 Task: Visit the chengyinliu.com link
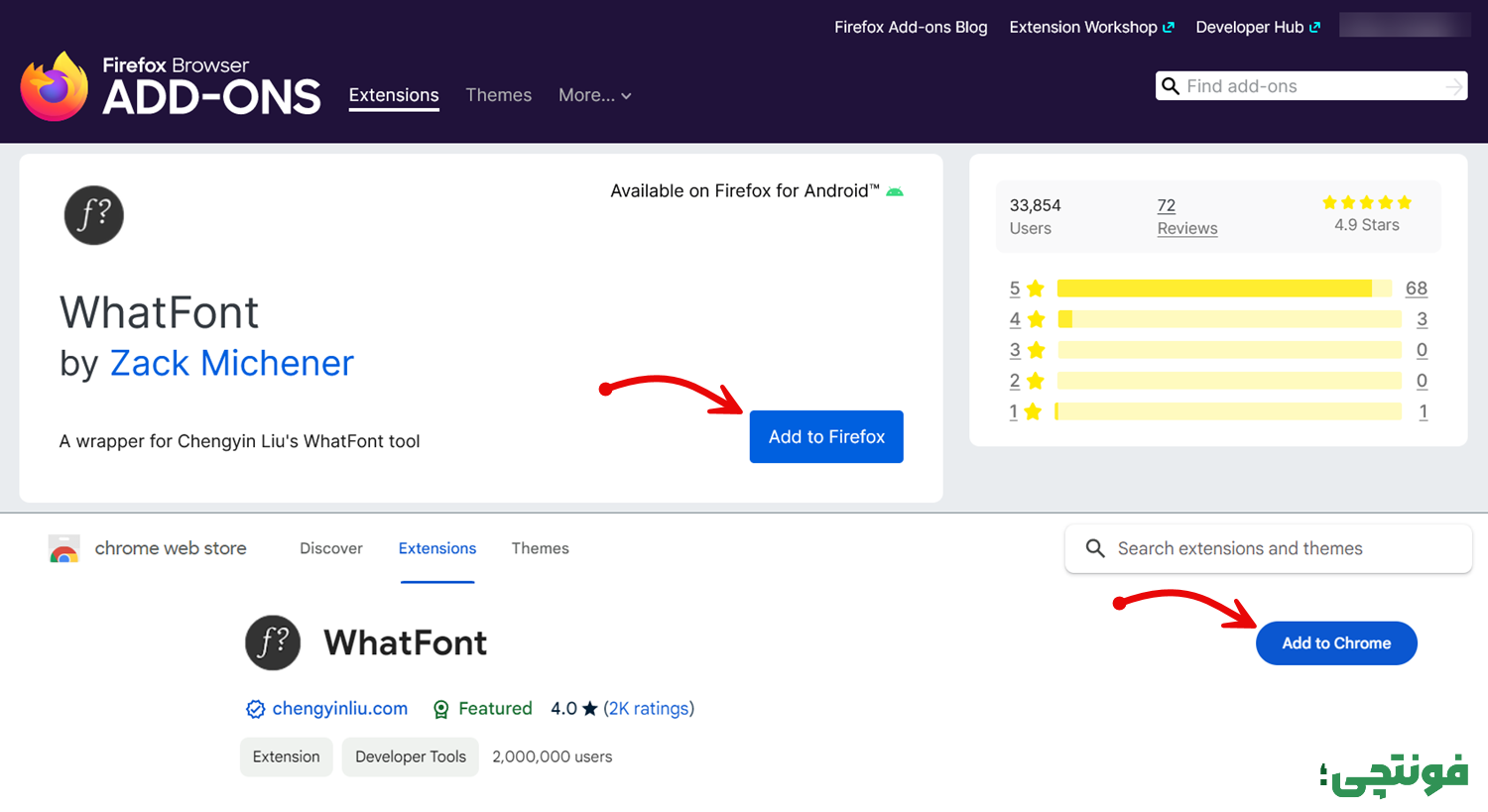(340, 709)
